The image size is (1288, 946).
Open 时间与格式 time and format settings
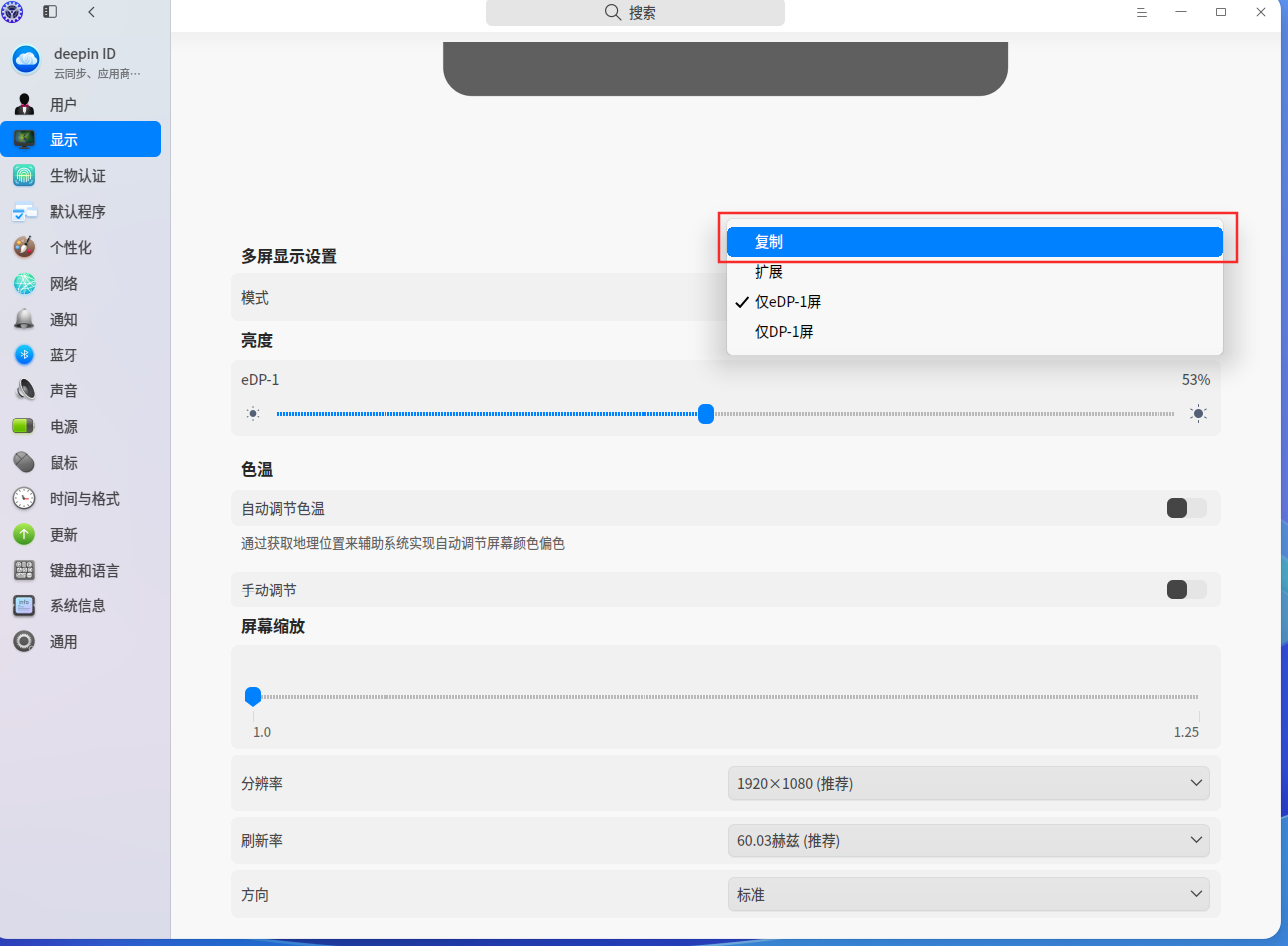pyautogui.click(x=81, y=498)
